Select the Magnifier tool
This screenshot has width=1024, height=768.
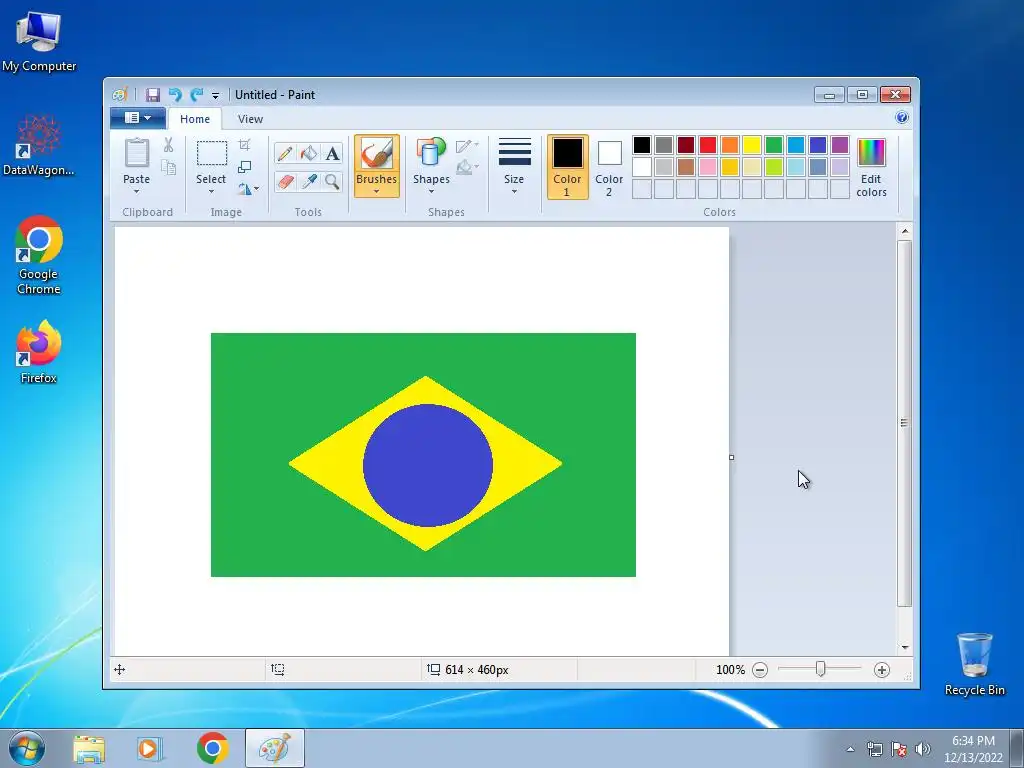click(332, 182)
